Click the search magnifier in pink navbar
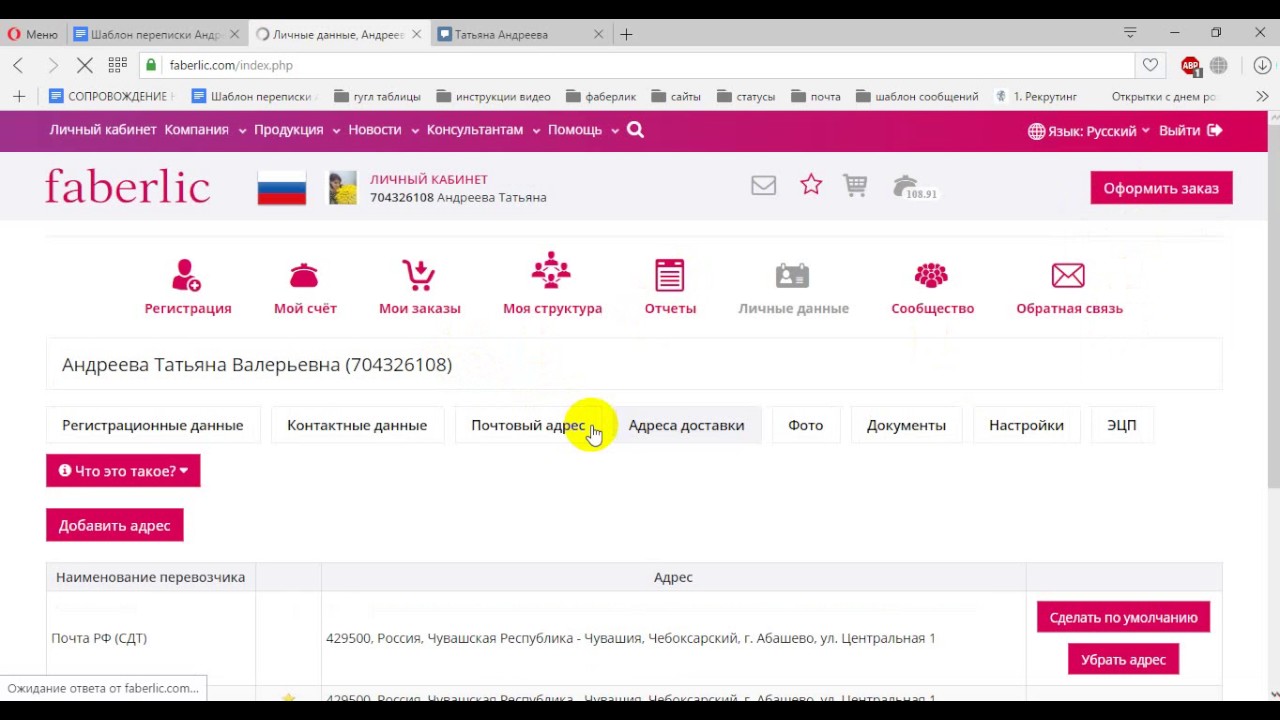 (x=635, y=130)
